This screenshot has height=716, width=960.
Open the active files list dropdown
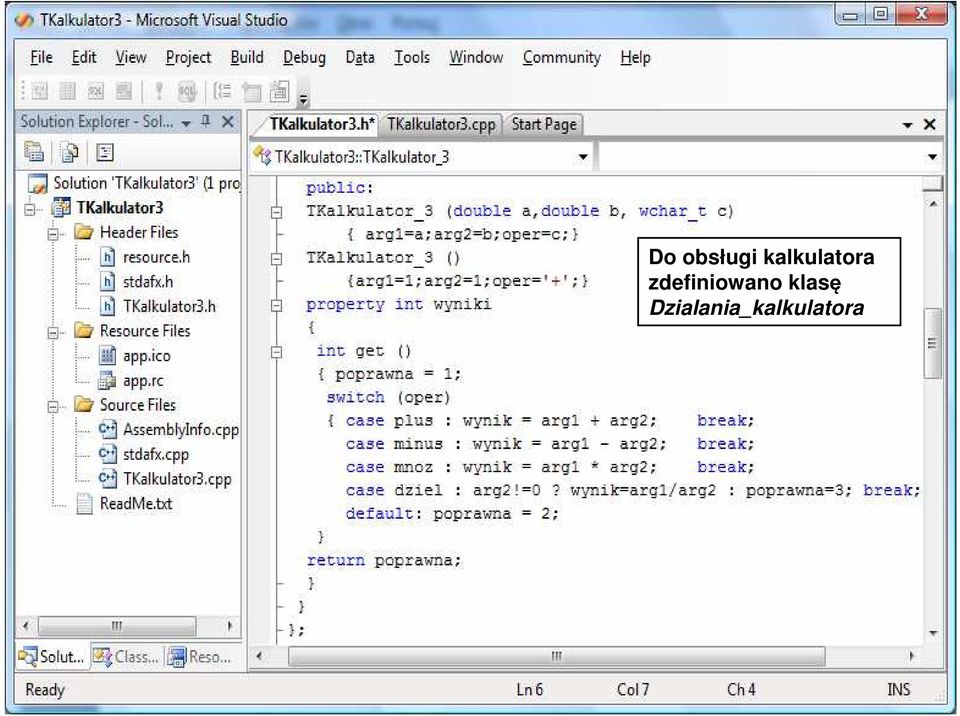[907, 125]
